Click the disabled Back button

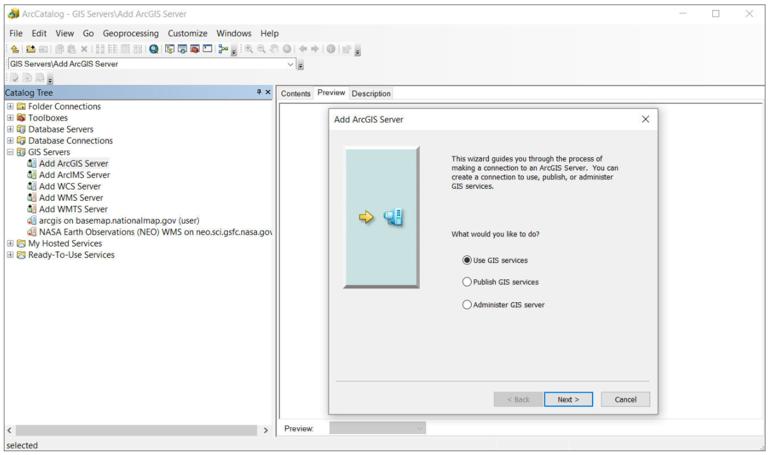(x=518, y=399)
